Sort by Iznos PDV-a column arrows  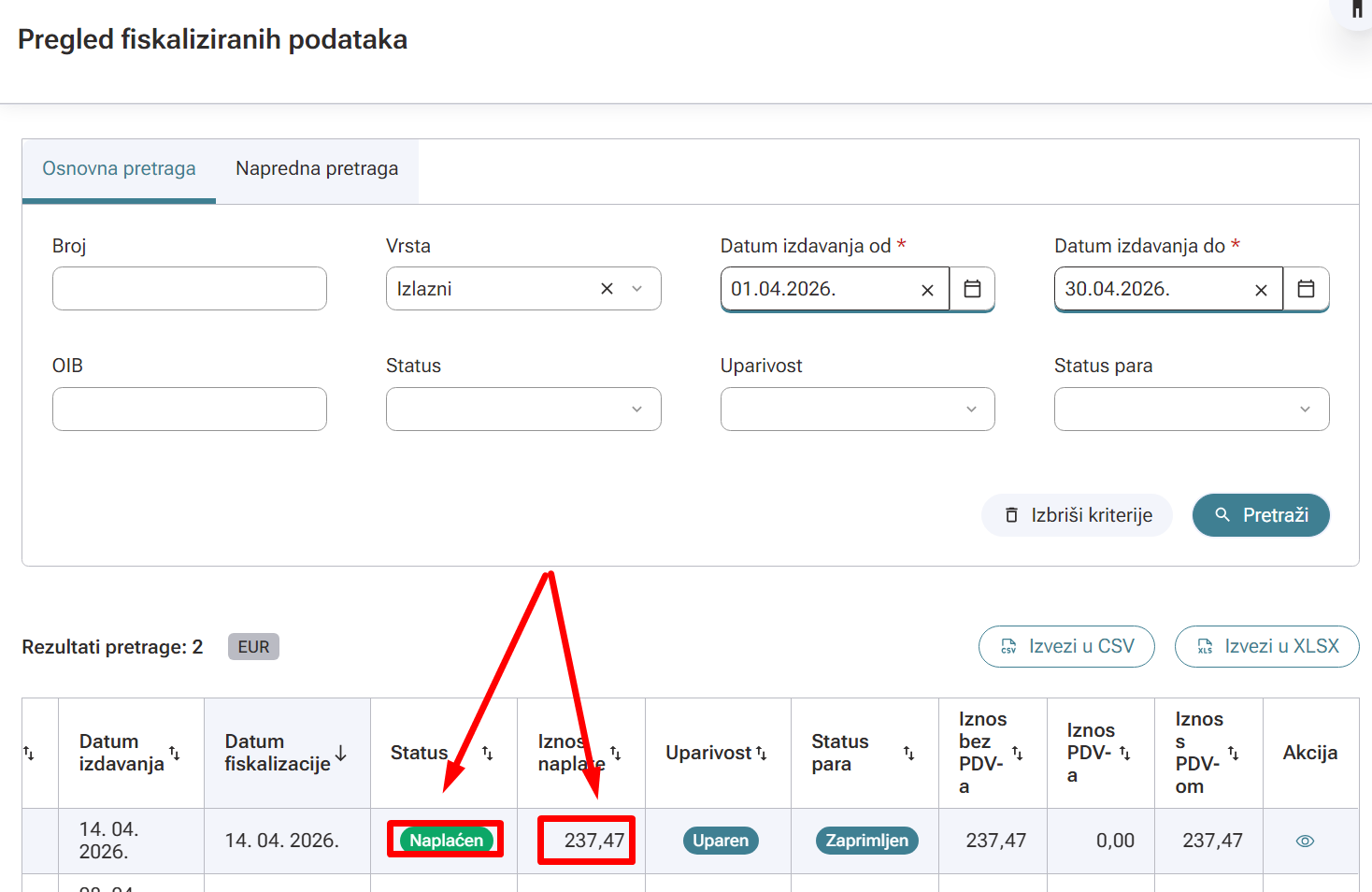click(1124, 753)
